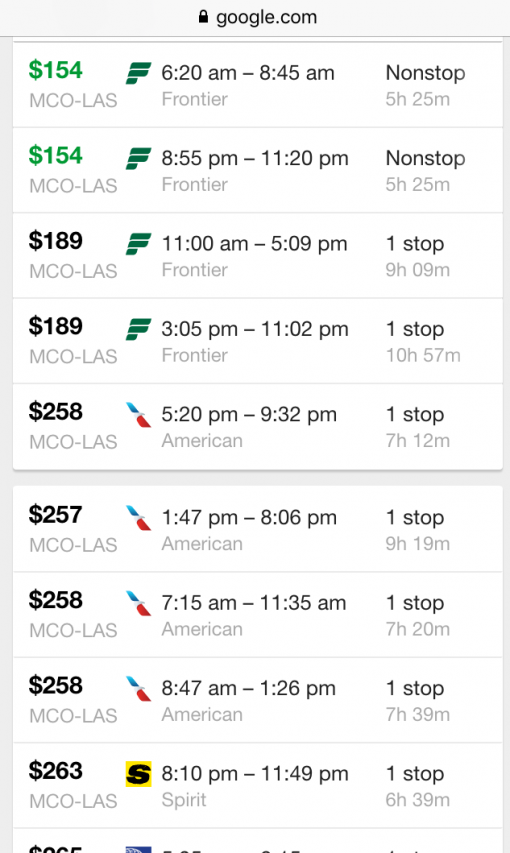Viewport: 510px width, 853px height.
Task: Tap American logo on 7:15 am flight
Action: pos(138,603)
